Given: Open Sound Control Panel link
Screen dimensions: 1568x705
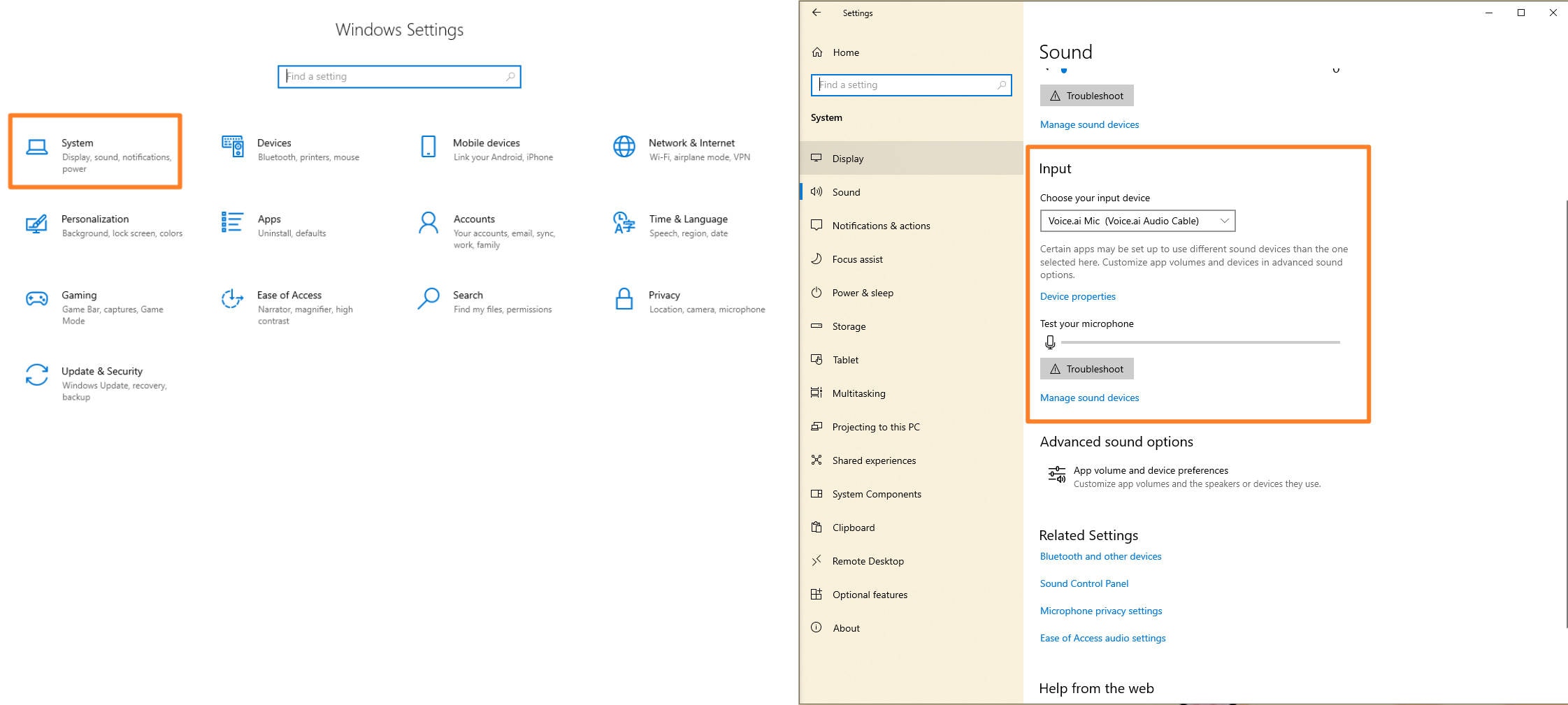Looking at the screenshot, I should (x=1084, y=583).
